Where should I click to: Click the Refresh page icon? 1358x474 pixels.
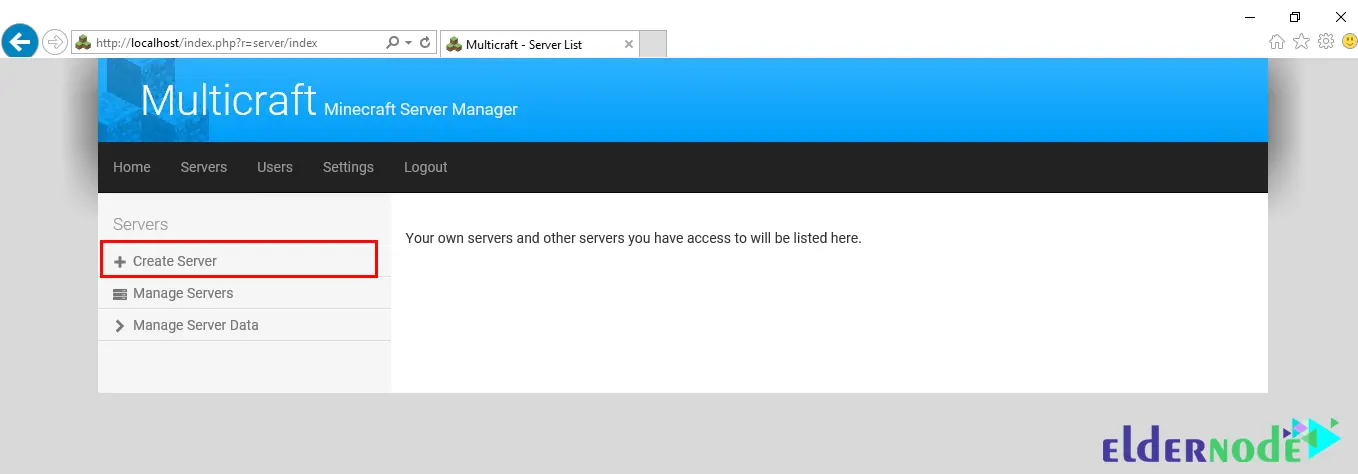tap(425, 43)
